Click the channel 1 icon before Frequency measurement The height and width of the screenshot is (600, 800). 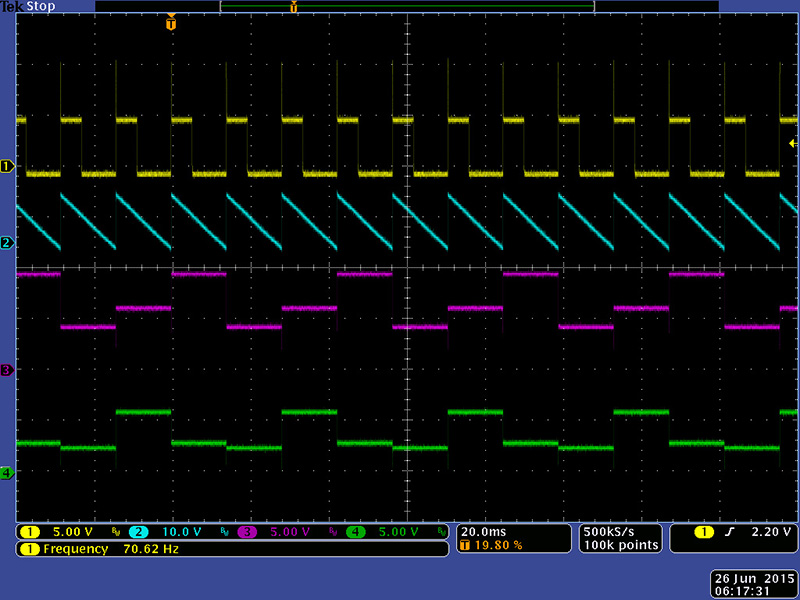click(32, 549)
